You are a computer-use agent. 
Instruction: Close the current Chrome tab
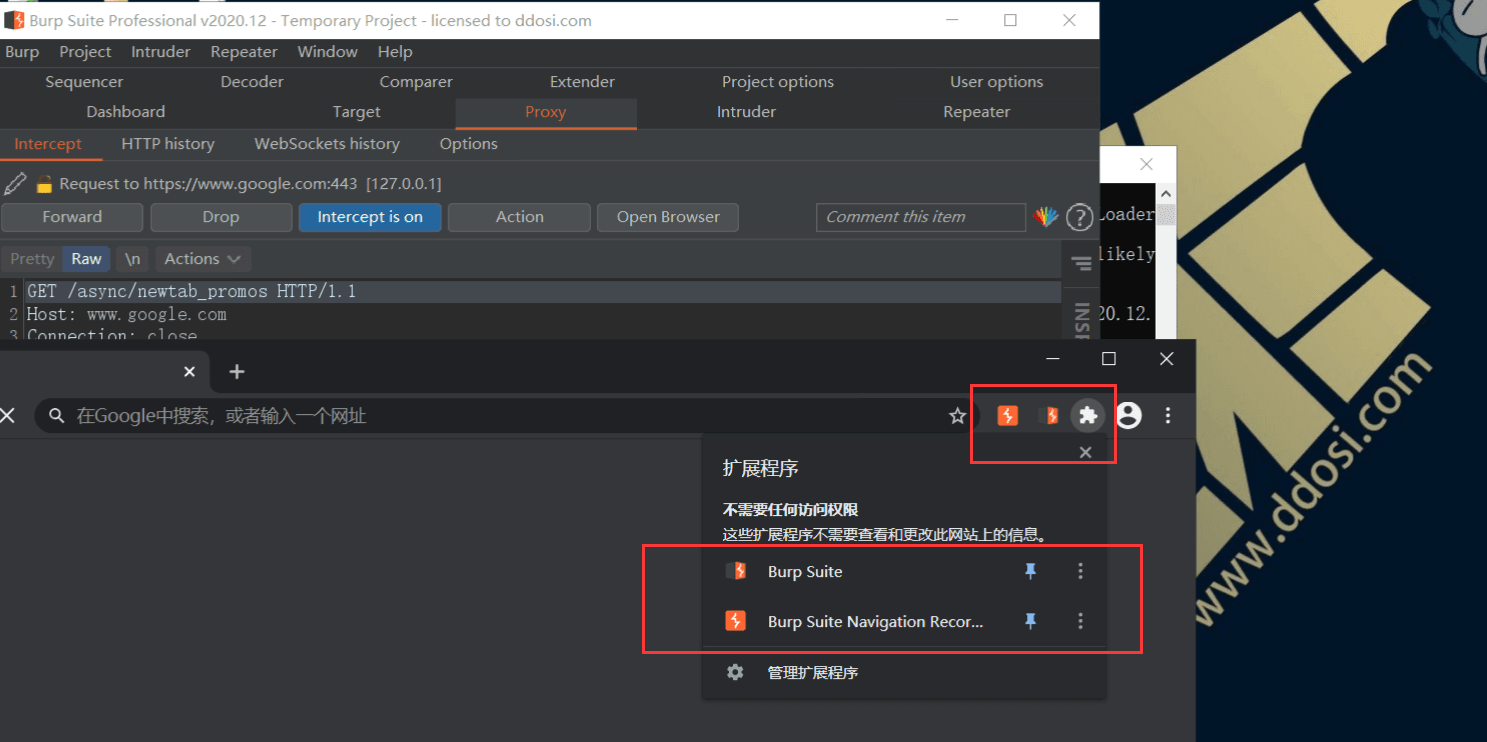190,372
